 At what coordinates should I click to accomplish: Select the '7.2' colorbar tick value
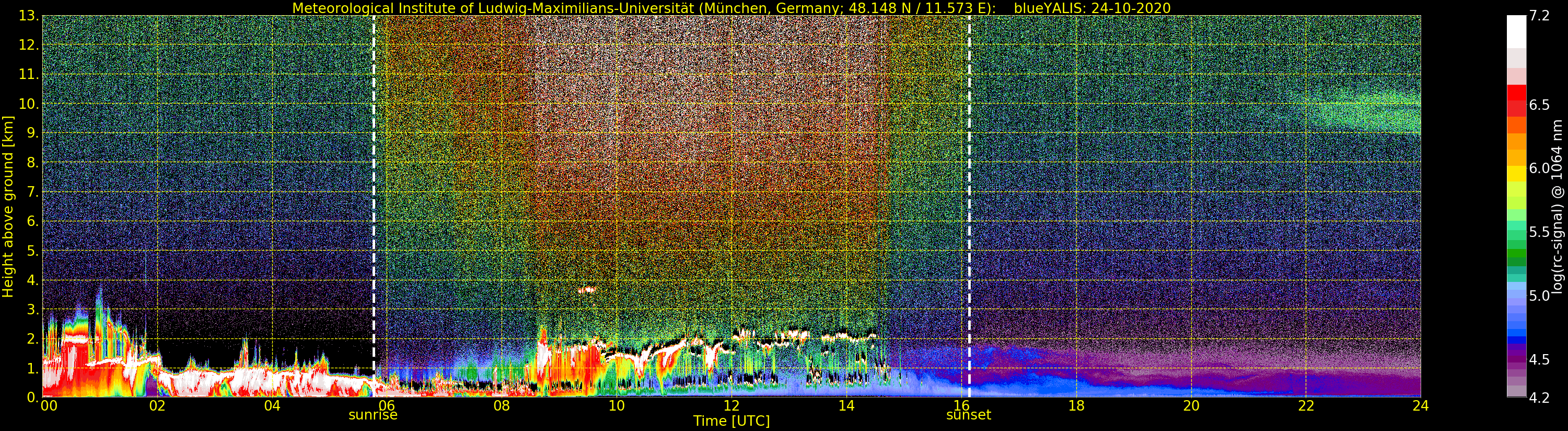click(x=1539, y=15)
